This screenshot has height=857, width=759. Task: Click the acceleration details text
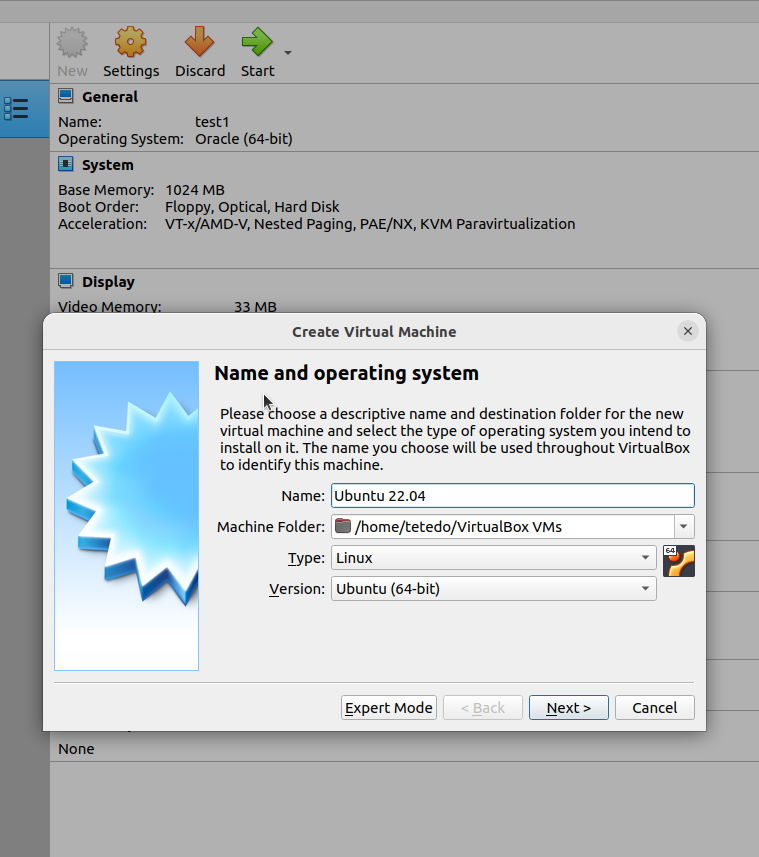pyautogui.click(x=370, y=224)
